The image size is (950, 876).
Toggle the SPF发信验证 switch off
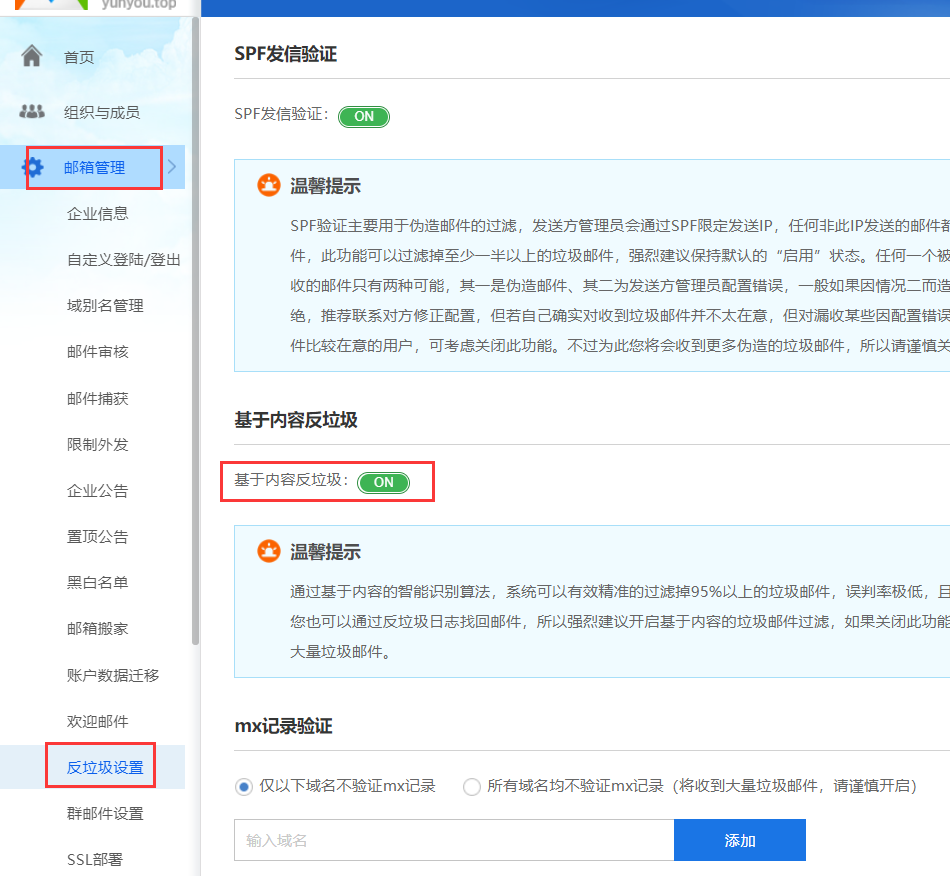pyautogui.click(x=364, y=116)
